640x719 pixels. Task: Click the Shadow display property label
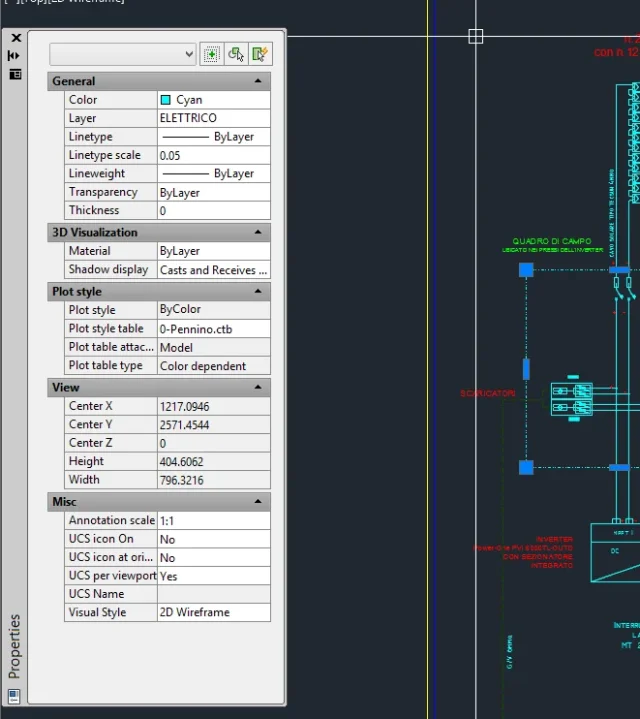[x=108, y=269]
